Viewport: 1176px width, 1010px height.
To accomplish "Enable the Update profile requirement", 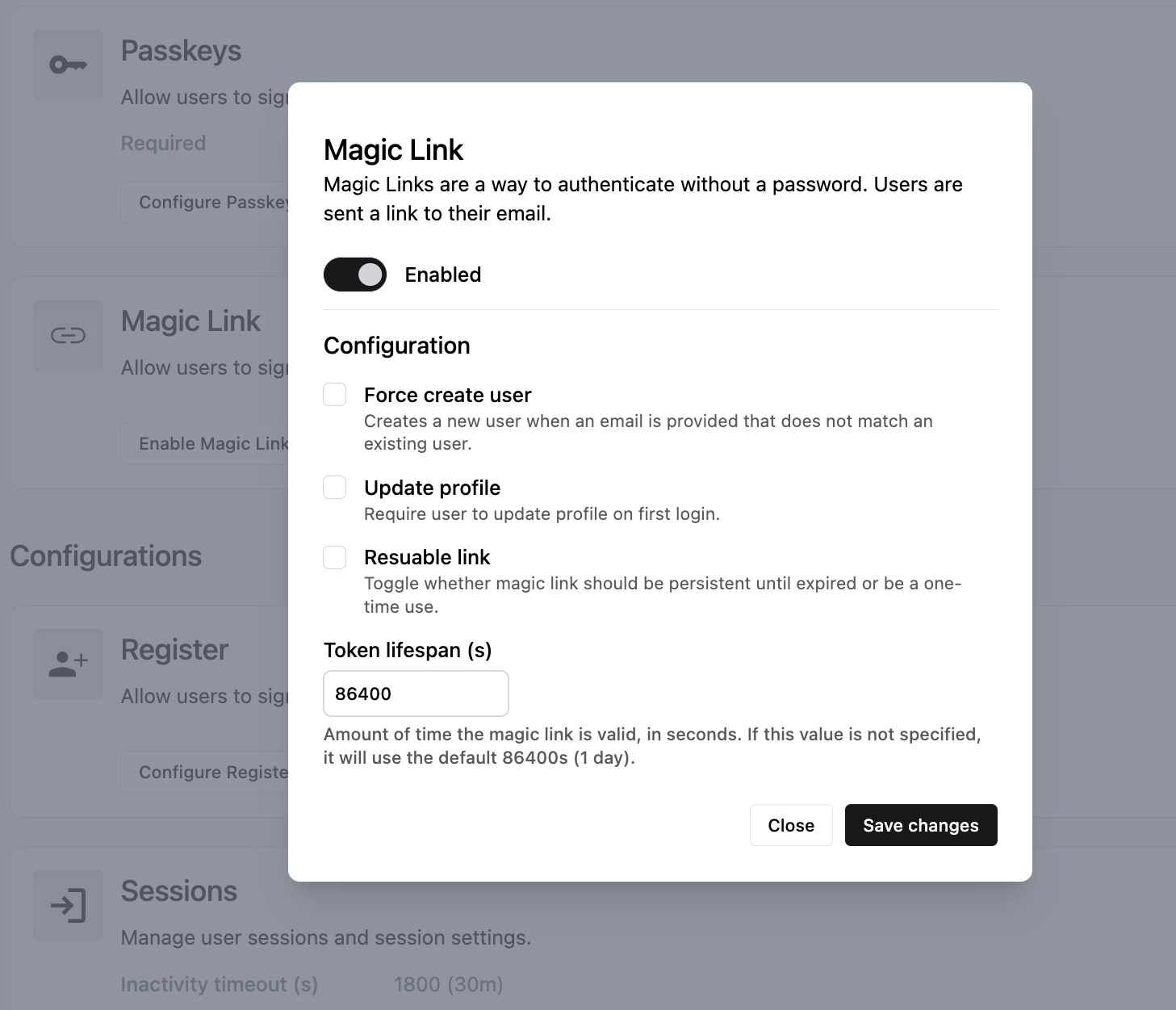I will (x=334, y=487).
